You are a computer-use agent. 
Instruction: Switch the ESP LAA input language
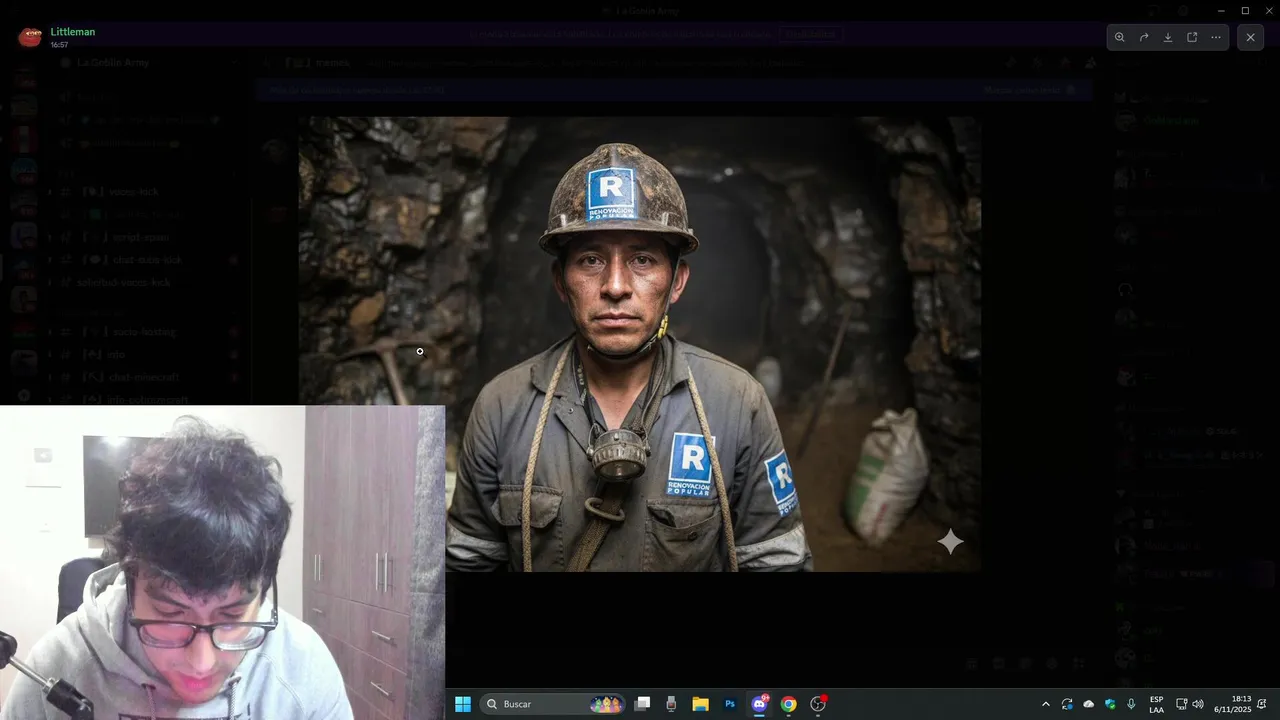coord(1156,704)
